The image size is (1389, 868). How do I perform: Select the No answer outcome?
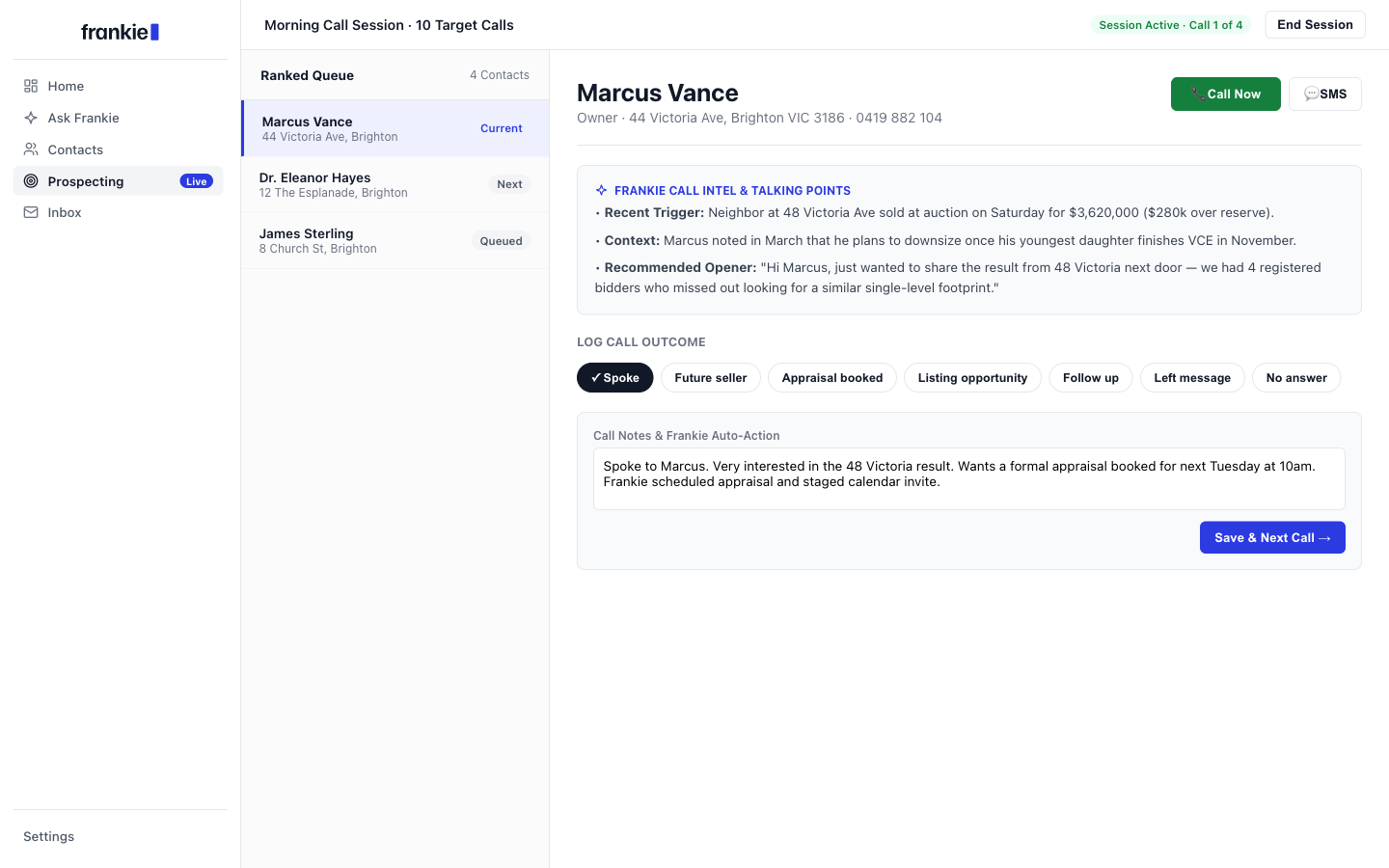pos(1296,378)
